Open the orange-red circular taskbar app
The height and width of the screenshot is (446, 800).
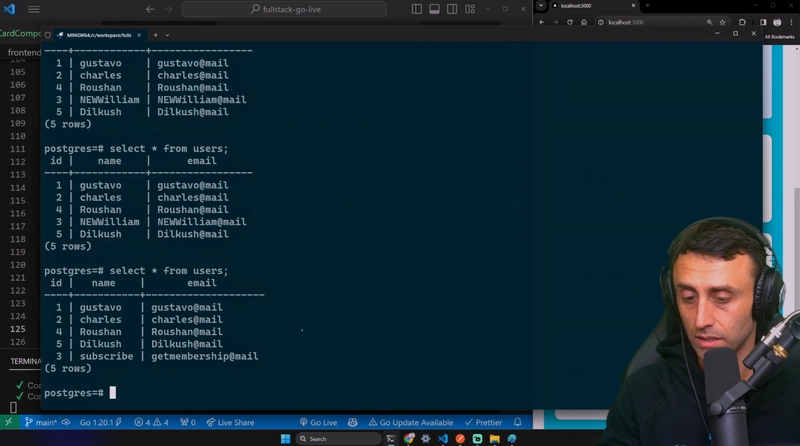(460, 438)
